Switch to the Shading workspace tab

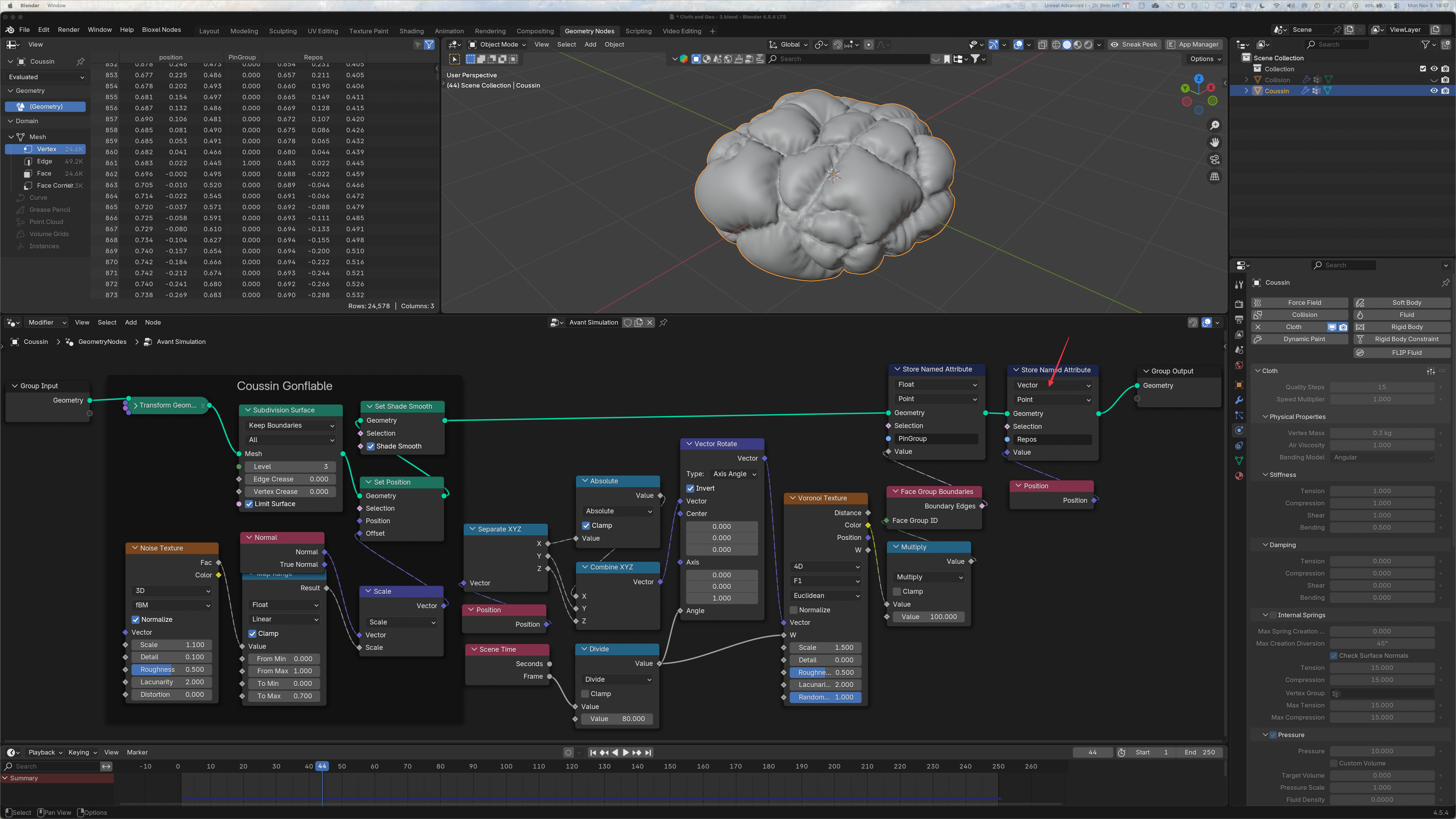pyautogui.click(x=411, y=31)
